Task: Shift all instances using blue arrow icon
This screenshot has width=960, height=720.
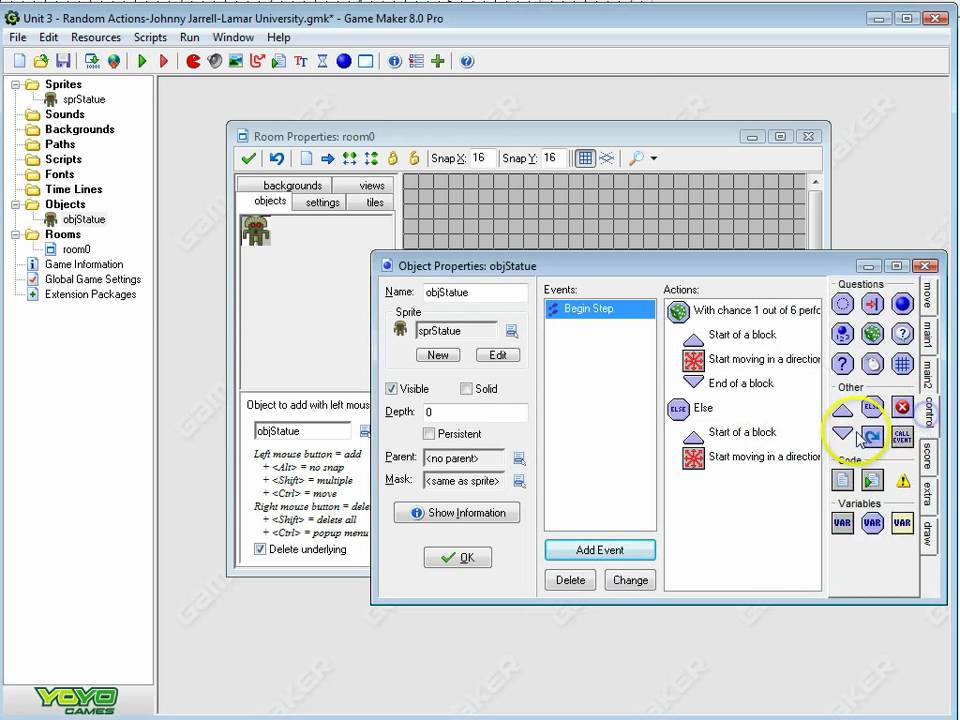Action: (x=328, y=159)
